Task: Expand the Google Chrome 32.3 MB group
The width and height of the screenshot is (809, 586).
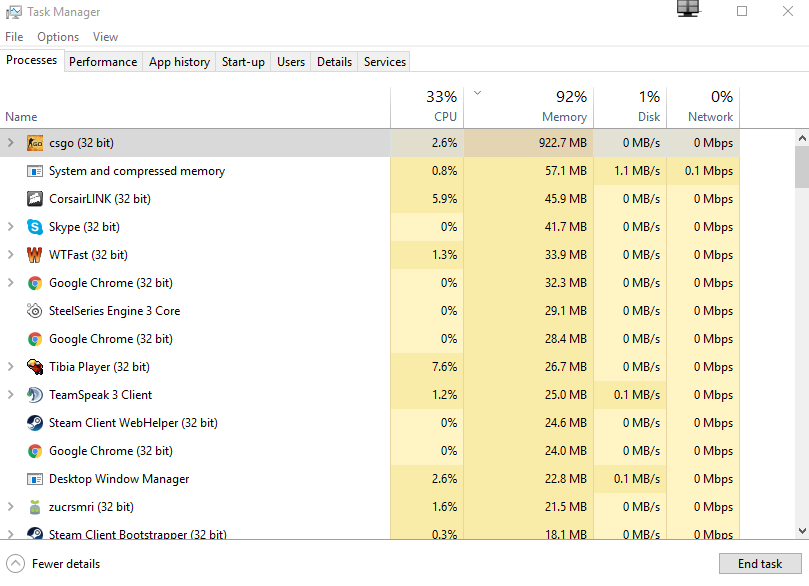Action: click(x=10, y=283)
